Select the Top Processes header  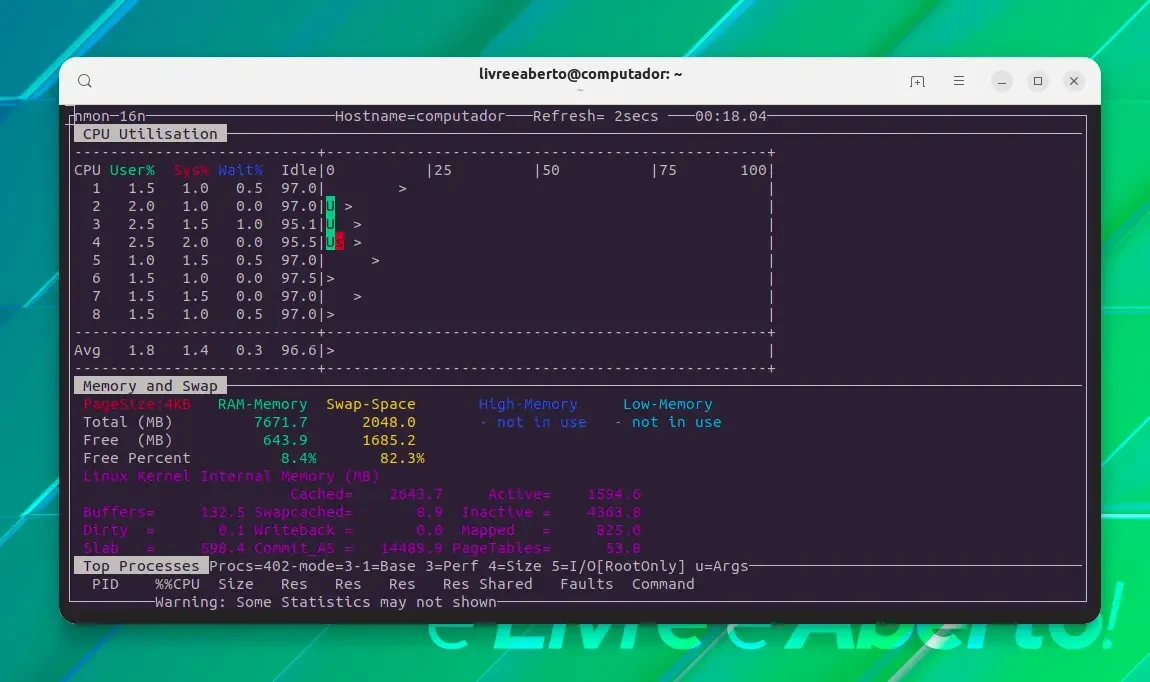[141, 566]
